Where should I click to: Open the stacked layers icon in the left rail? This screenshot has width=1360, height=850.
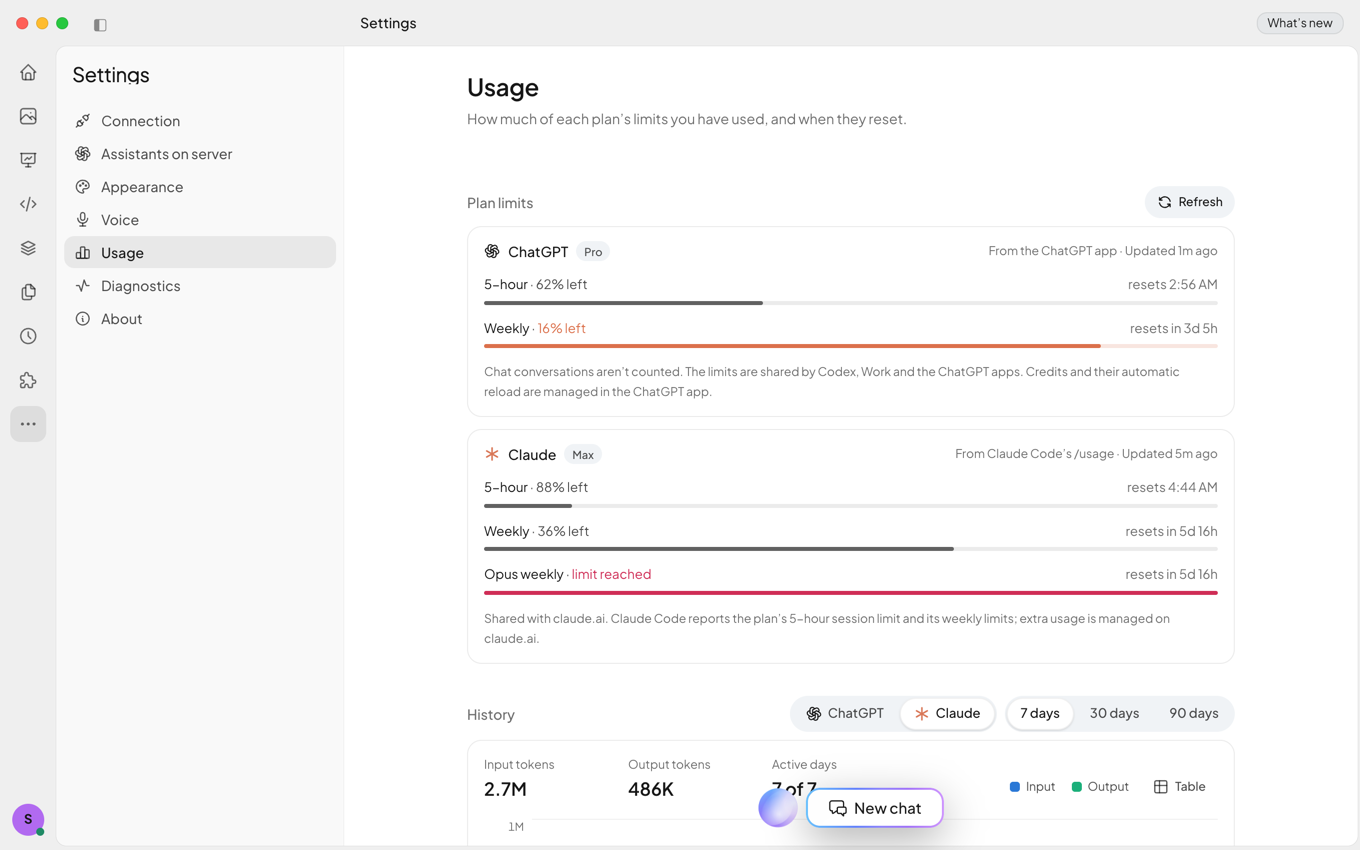[28, 248]
